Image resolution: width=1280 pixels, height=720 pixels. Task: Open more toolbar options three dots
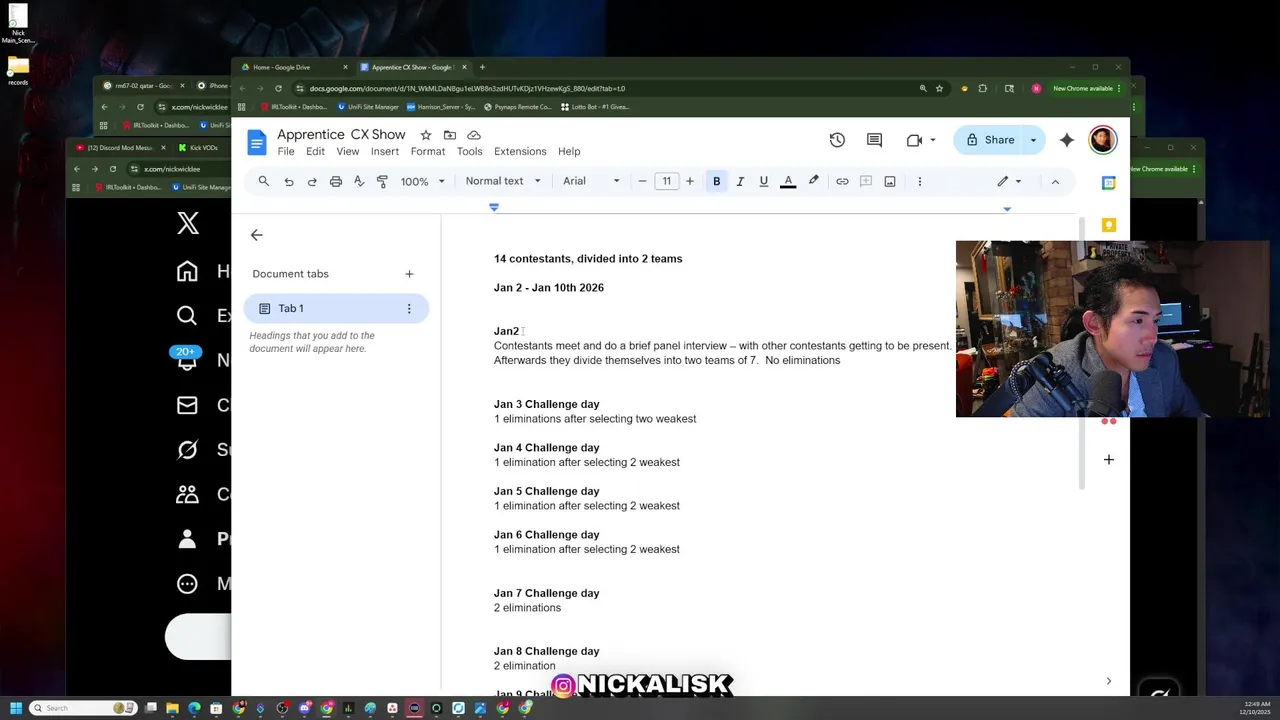click(920, 181)
